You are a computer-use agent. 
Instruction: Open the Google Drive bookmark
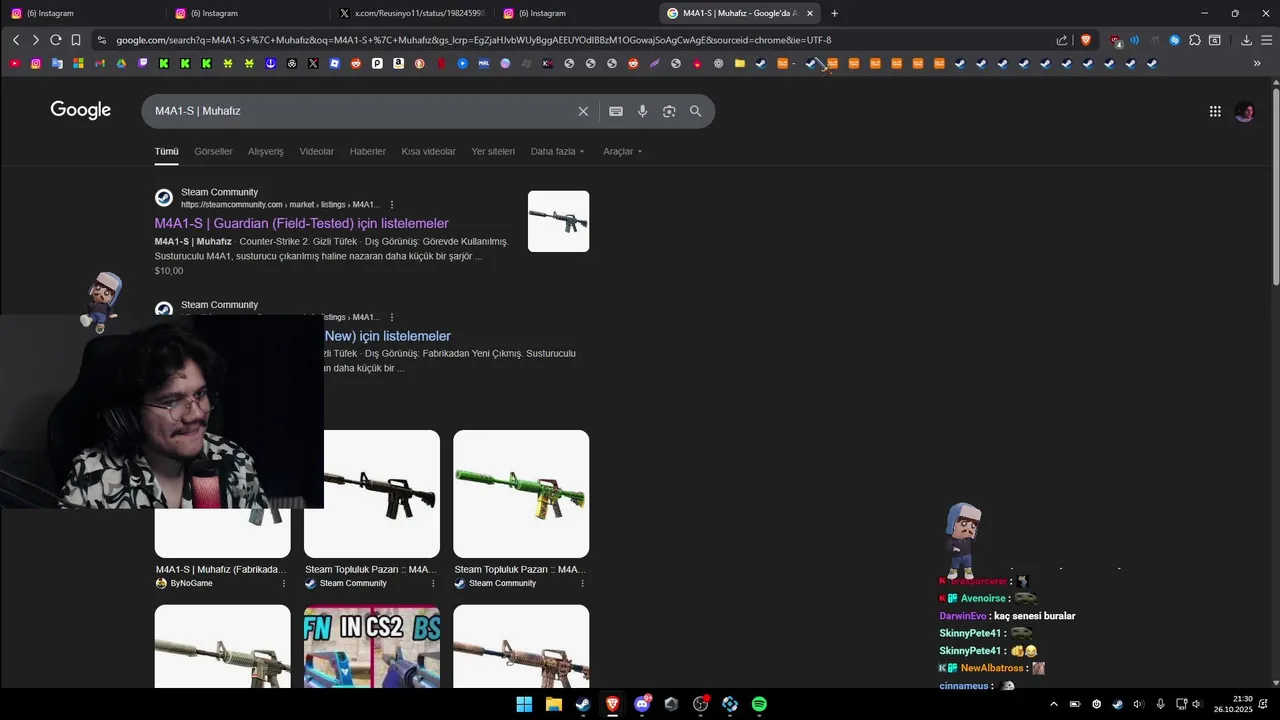pos(121,63)
